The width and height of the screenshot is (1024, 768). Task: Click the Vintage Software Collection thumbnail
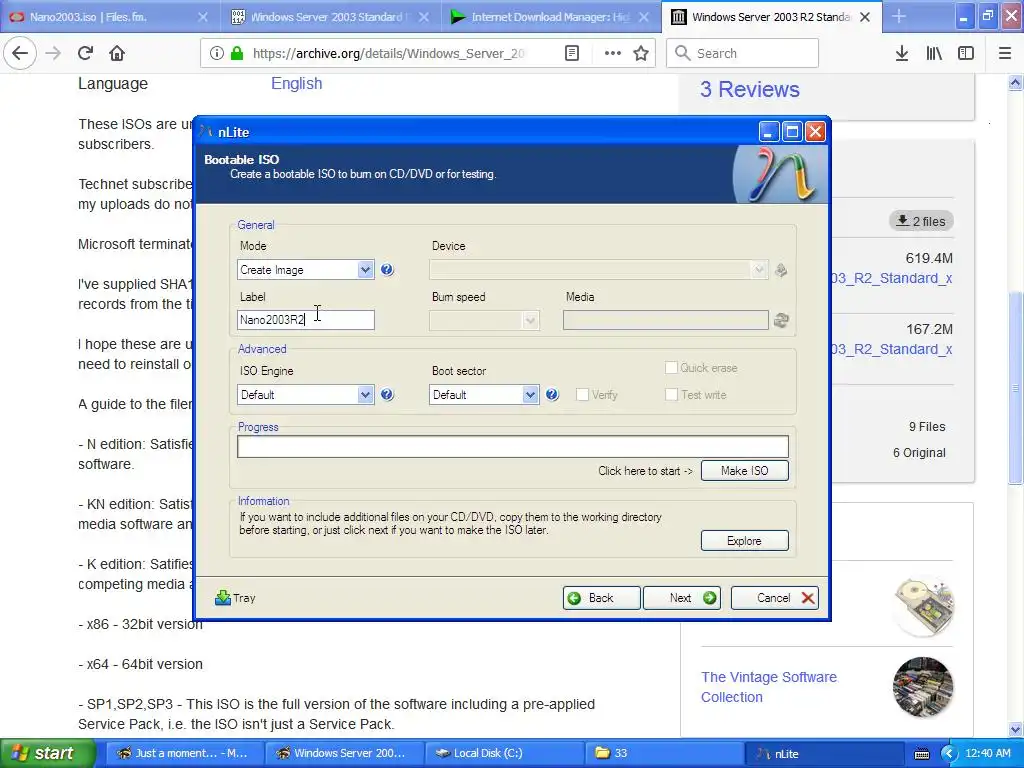tap(923, 687)
